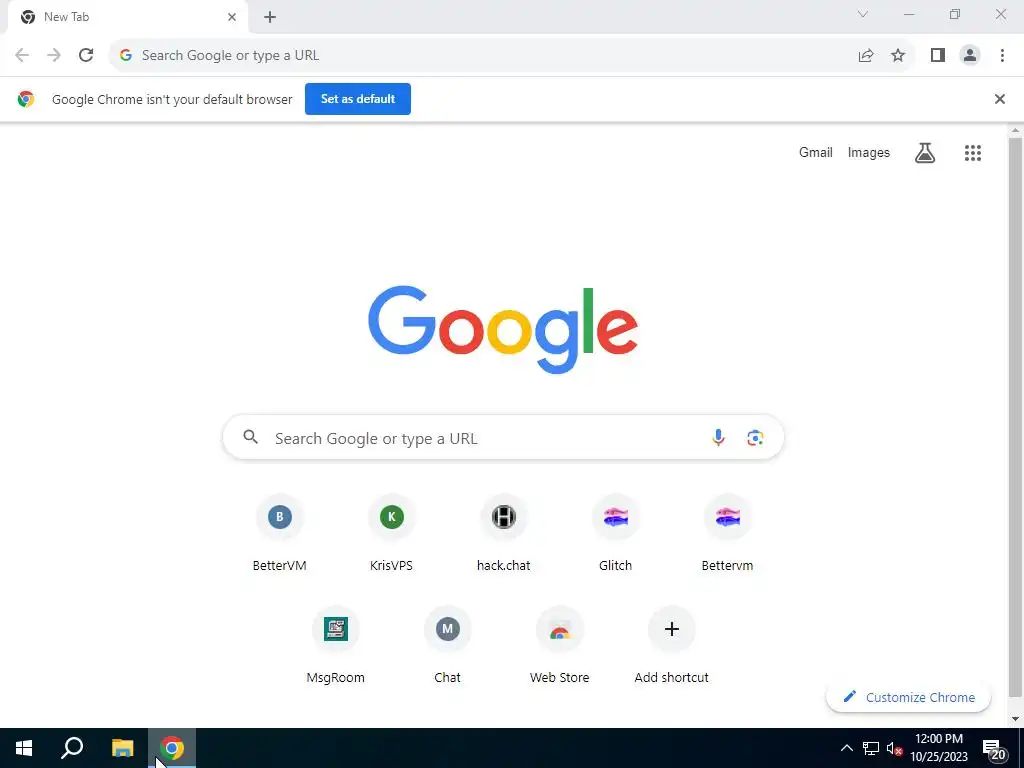Open File Explorer from taskbar
1024x768 pixels.
click(122, 748)
